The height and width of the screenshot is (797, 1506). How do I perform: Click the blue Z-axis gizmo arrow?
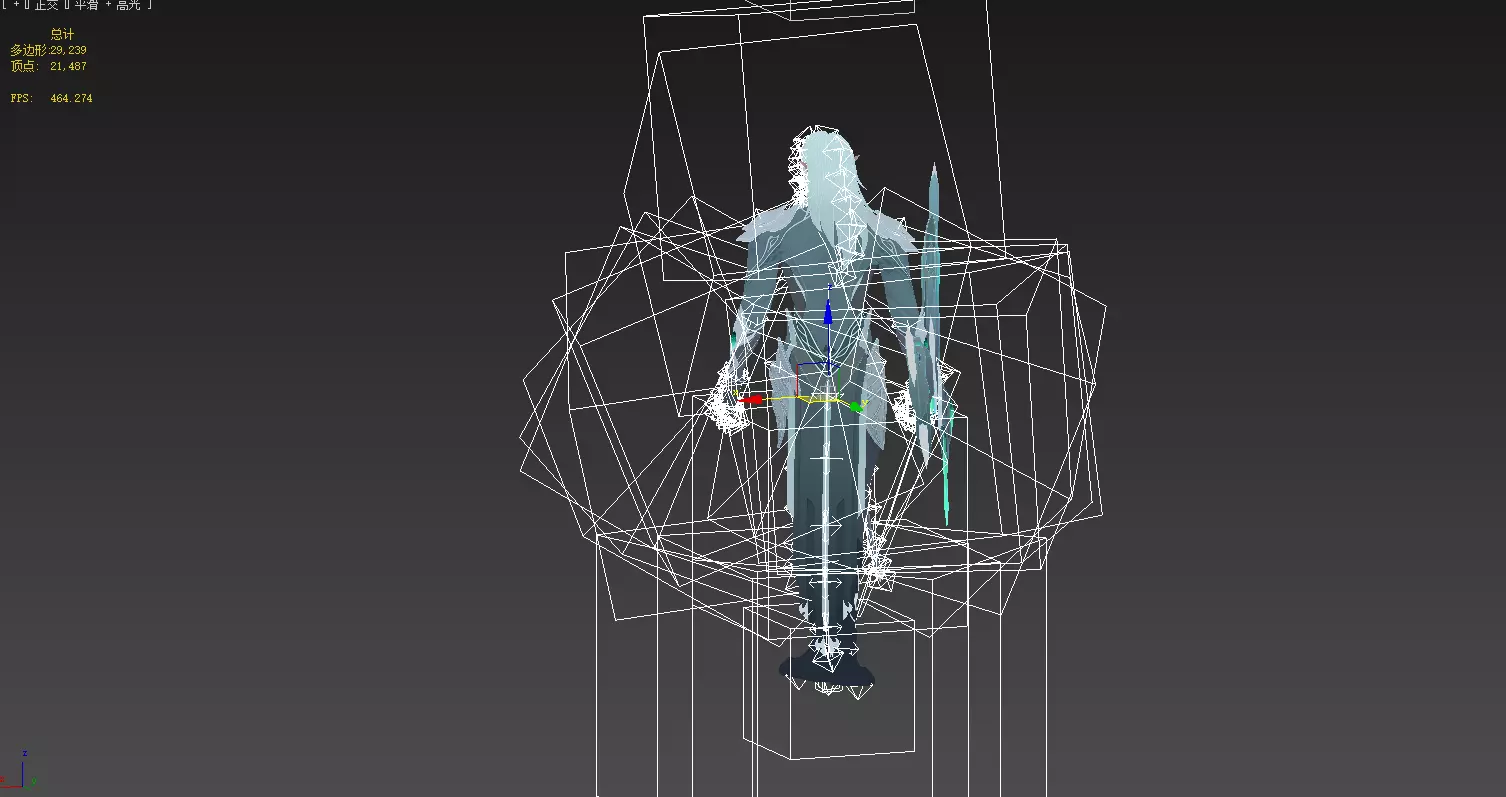[x=828, y=311]
